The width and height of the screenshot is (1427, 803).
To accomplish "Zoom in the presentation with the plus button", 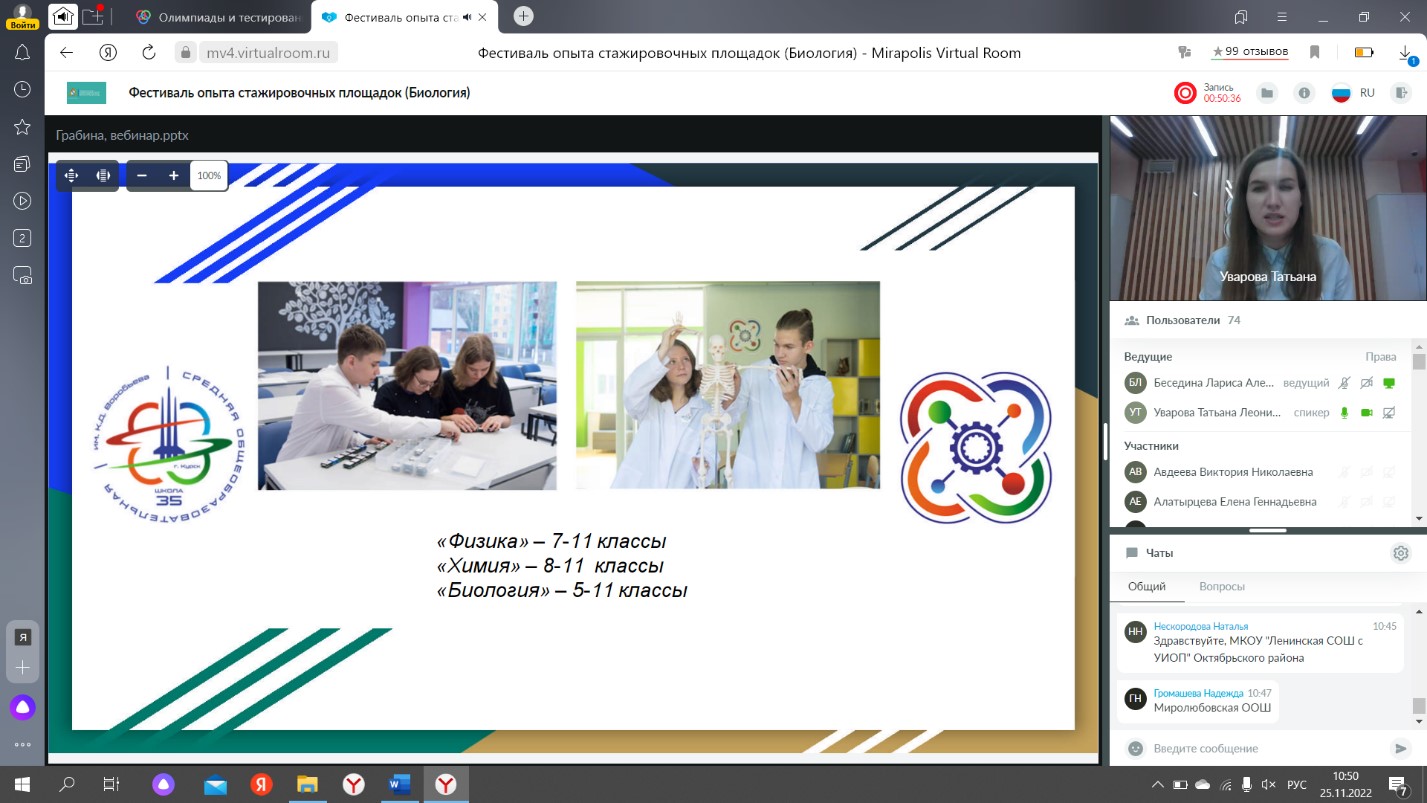I will 173,175.
